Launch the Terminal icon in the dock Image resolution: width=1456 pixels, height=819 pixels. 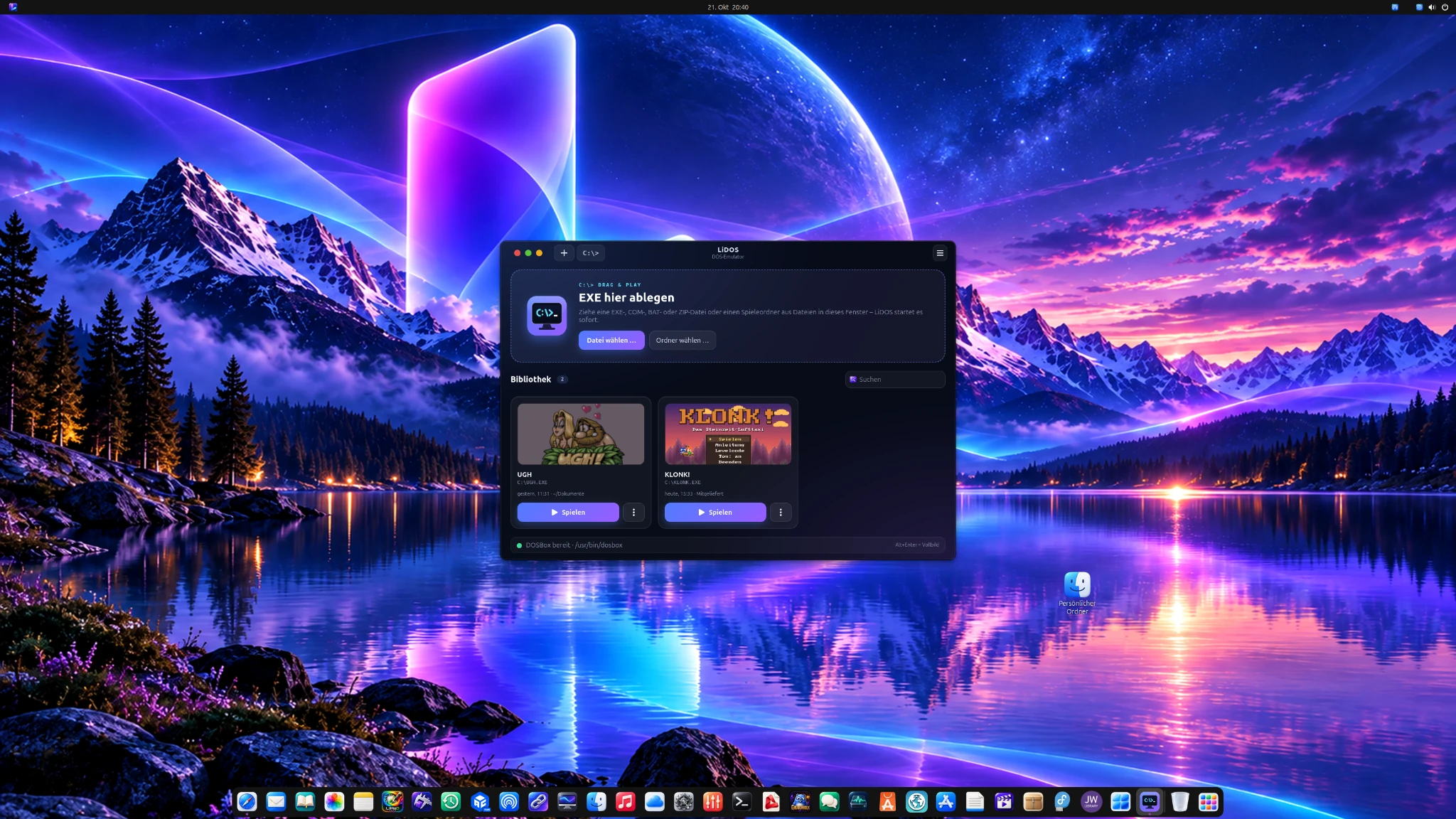click(742, 802)
